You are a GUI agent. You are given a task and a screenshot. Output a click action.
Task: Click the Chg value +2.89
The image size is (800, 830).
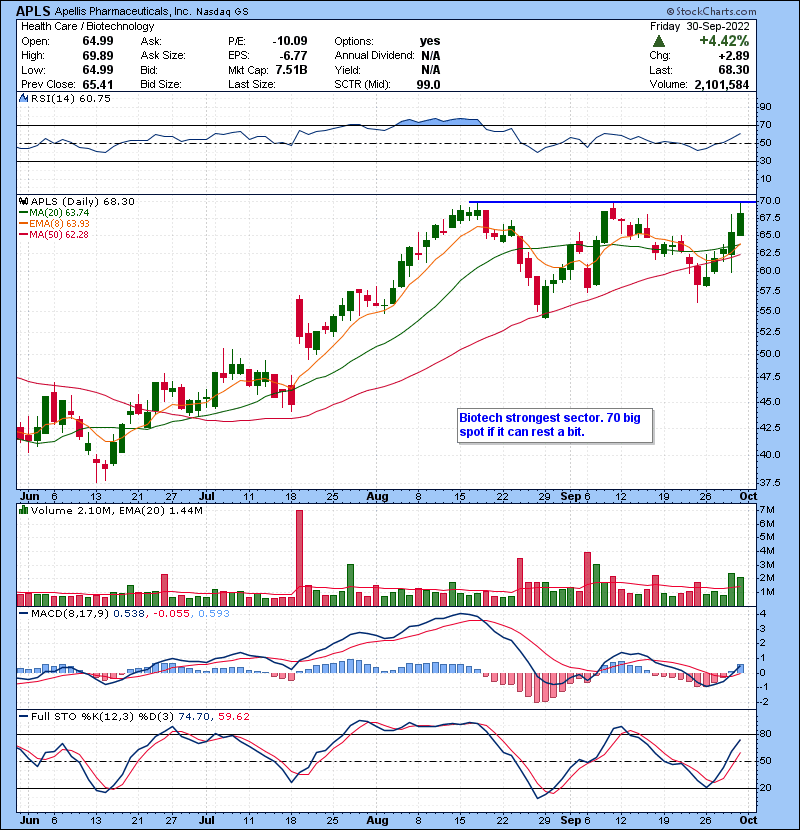733,55
